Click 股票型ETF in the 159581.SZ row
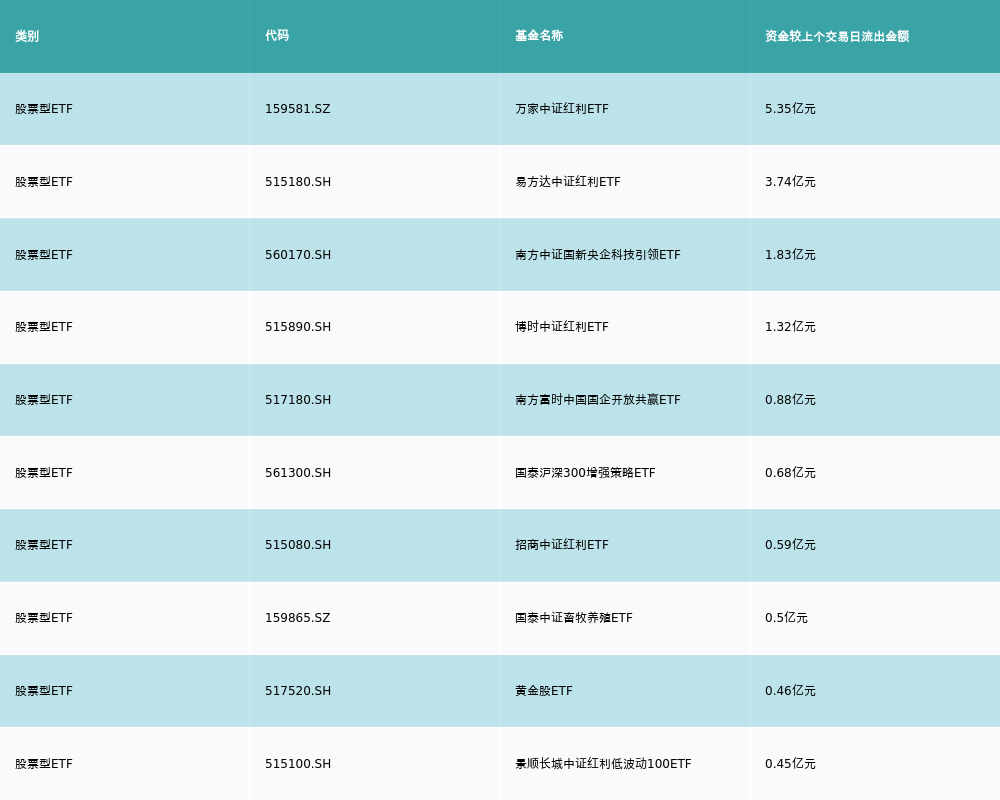 click(x=44, y=109)
